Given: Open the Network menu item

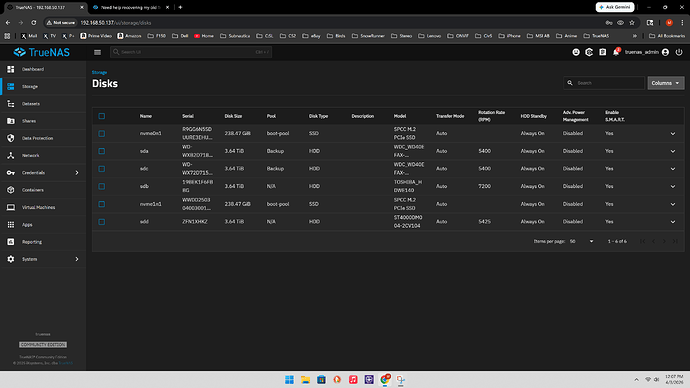Looking at the screenshot, I should click(43, 155).
